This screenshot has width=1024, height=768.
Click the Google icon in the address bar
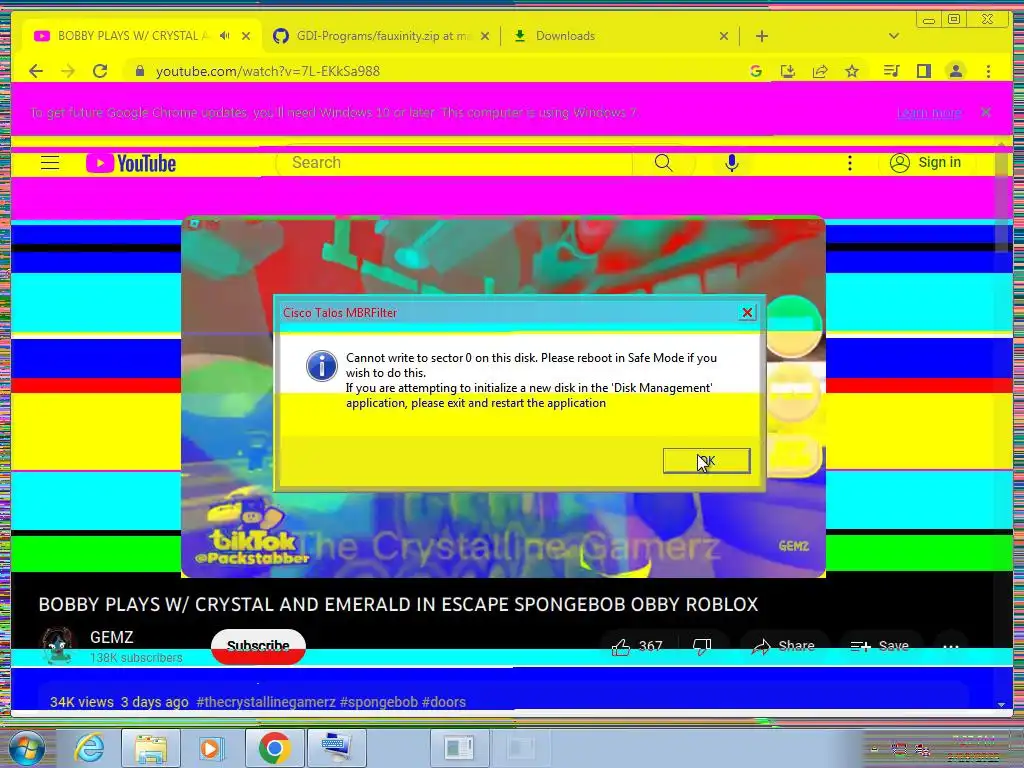[x=756, y=71]
